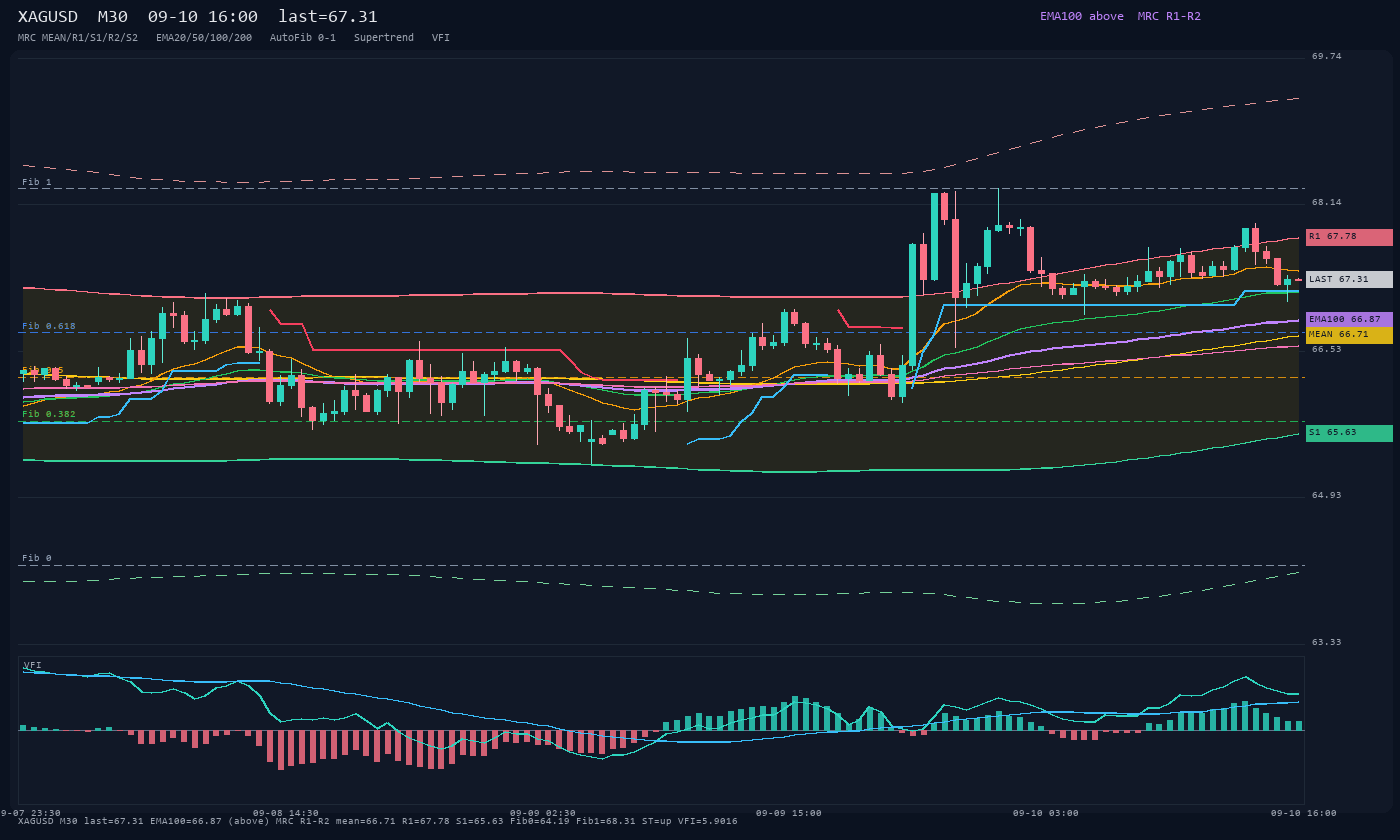This screenshot has width=1400, height=840.
Task: Click the 09-10 16:00 time axis label
Action: coord(1304,813)
